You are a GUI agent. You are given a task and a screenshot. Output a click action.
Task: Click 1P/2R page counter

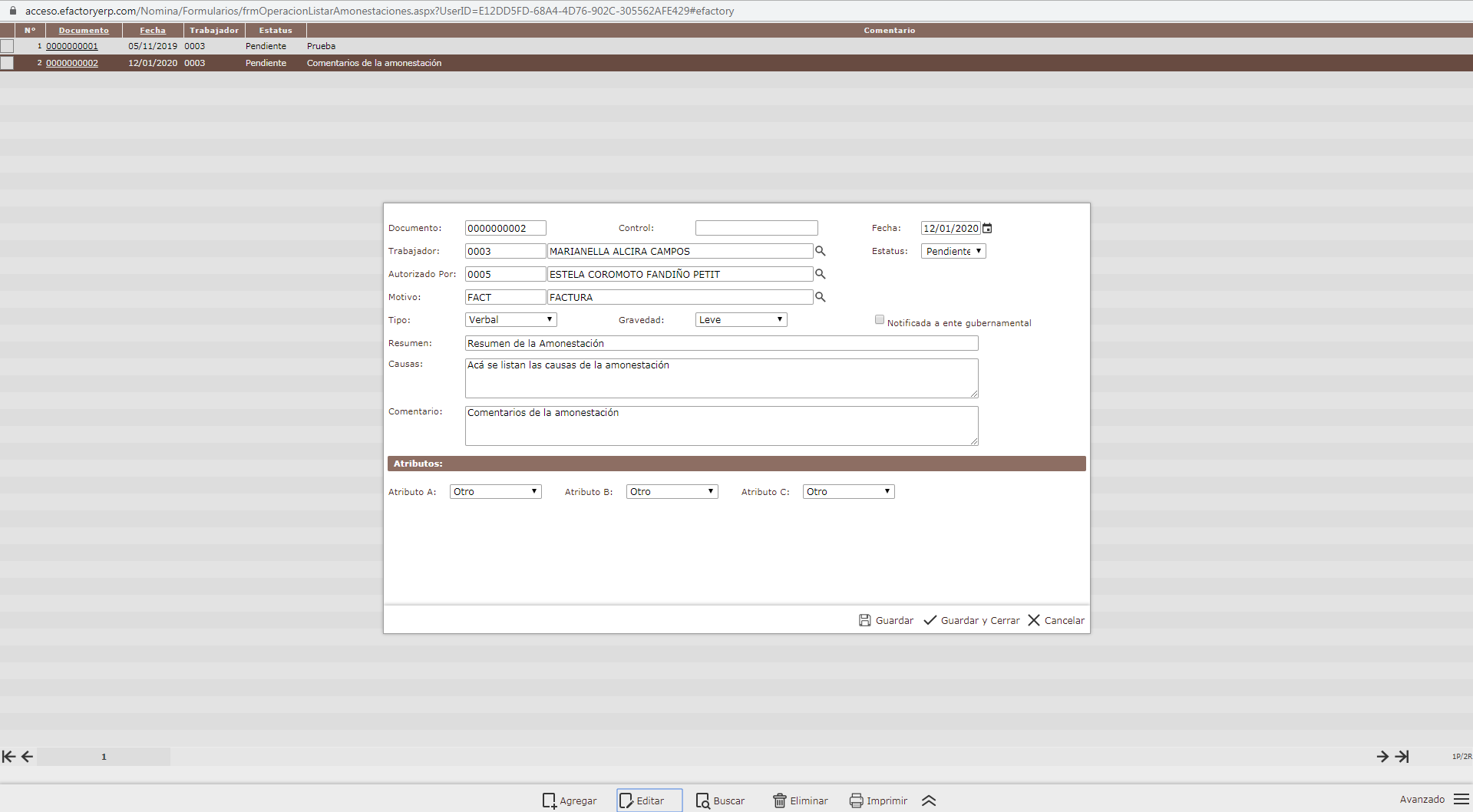pos(1461,757)
